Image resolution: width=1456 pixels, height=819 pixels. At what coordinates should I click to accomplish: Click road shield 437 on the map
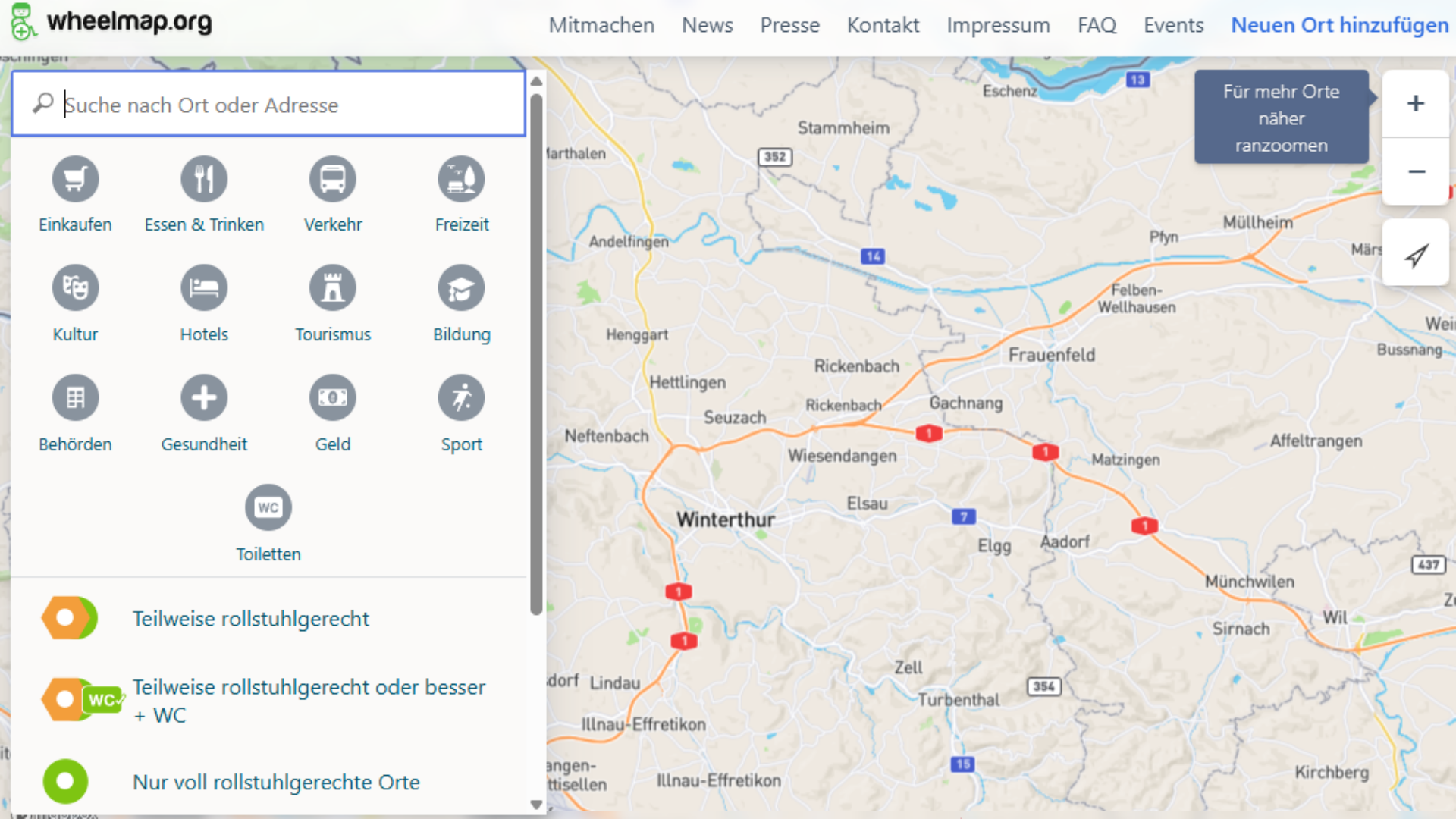point(1429,564)
